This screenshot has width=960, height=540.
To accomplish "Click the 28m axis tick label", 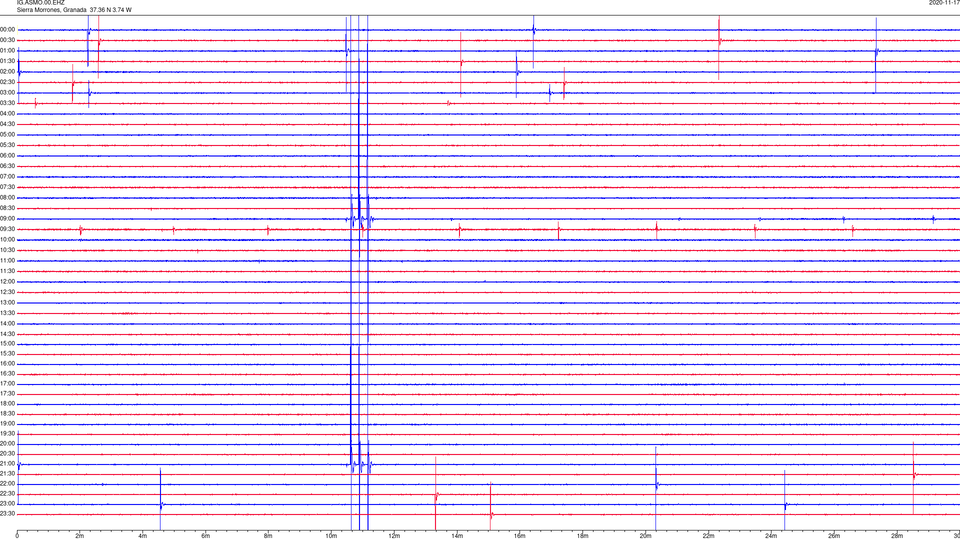I will [896, 536].
